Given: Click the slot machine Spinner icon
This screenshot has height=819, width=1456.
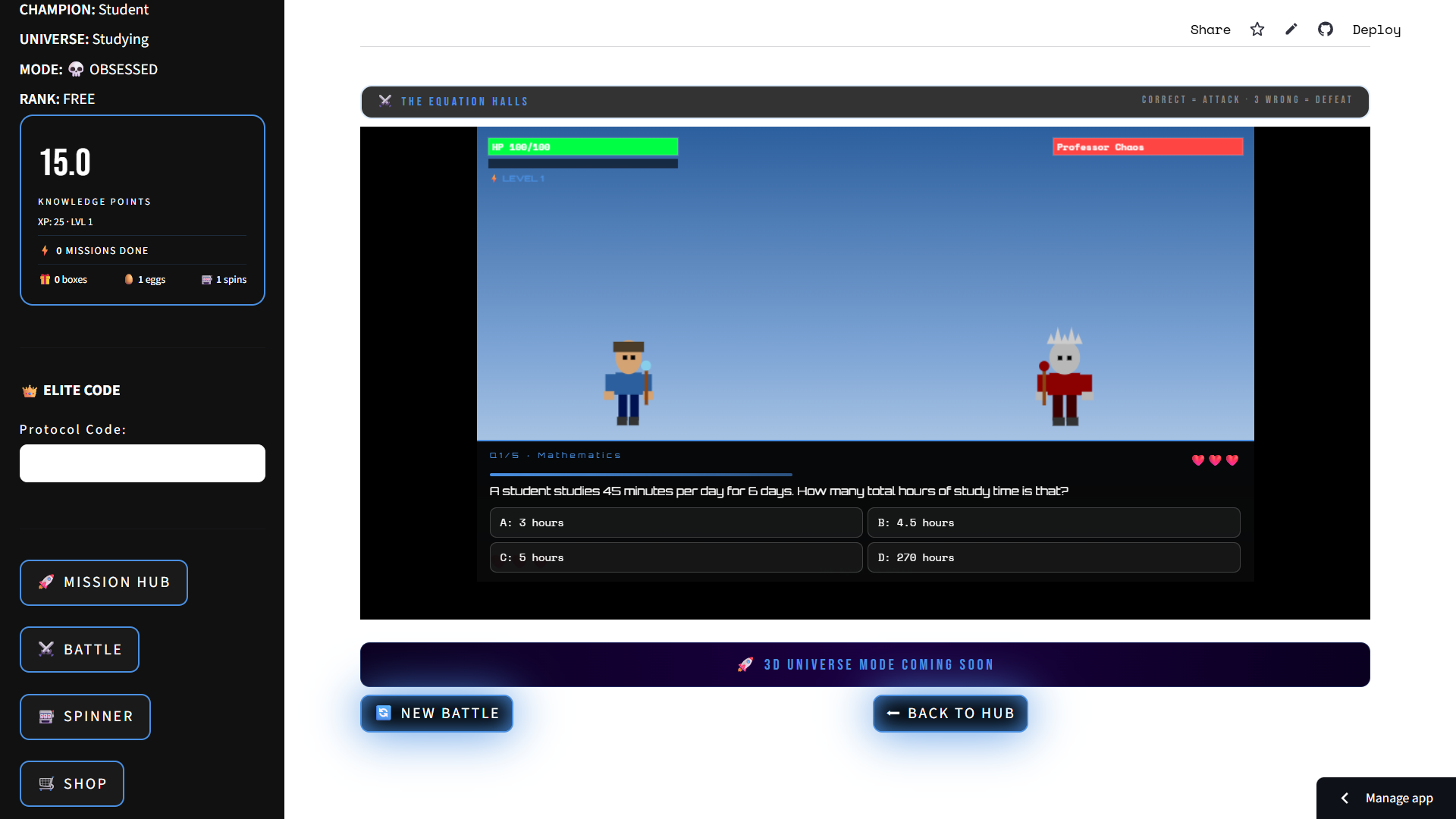Looking at the screenshot, I should point(46,717).
